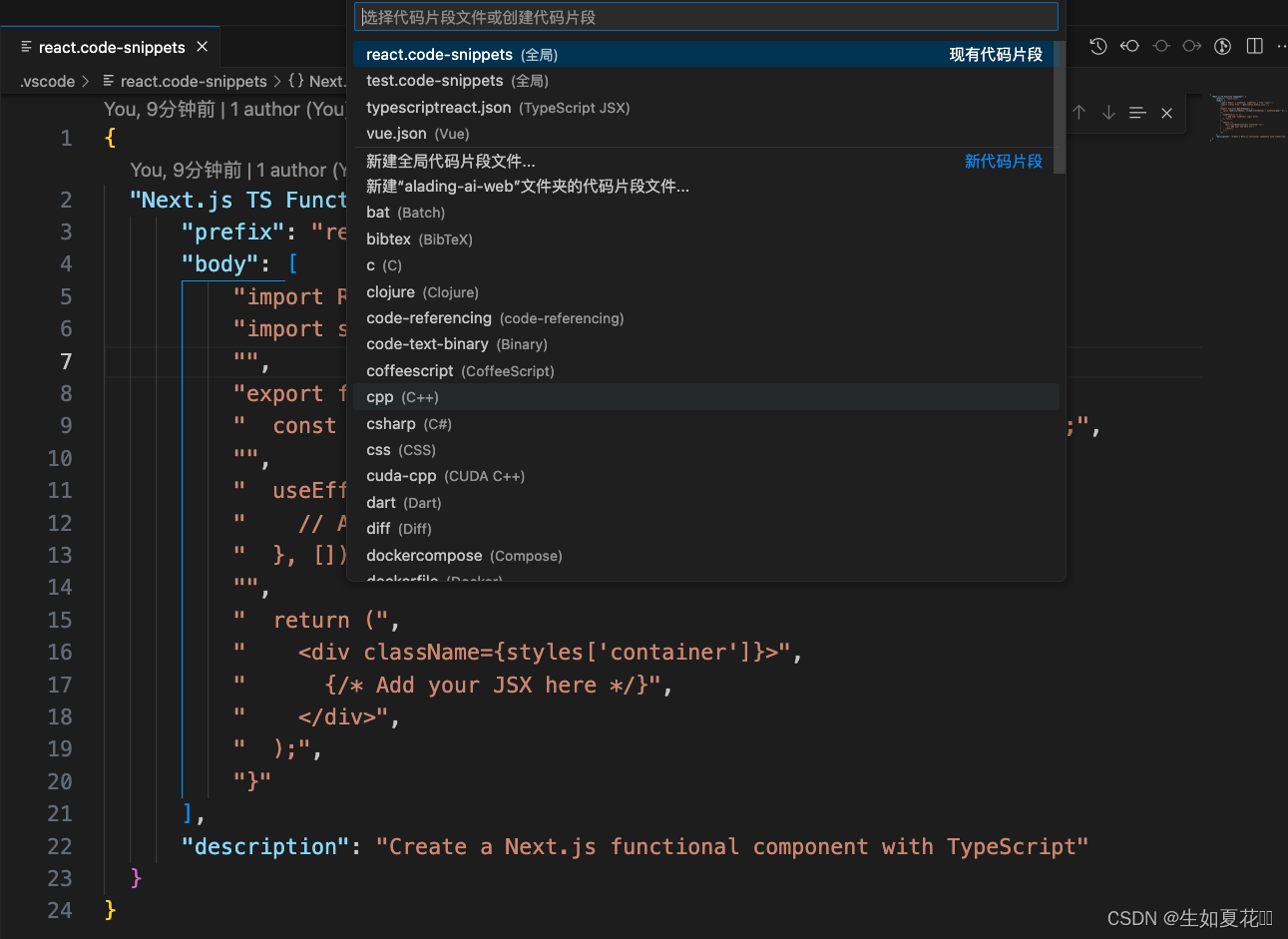Select react.code-snippets global snippet file
Screen dimensions: 1288x939
click(x=702, y=55)
